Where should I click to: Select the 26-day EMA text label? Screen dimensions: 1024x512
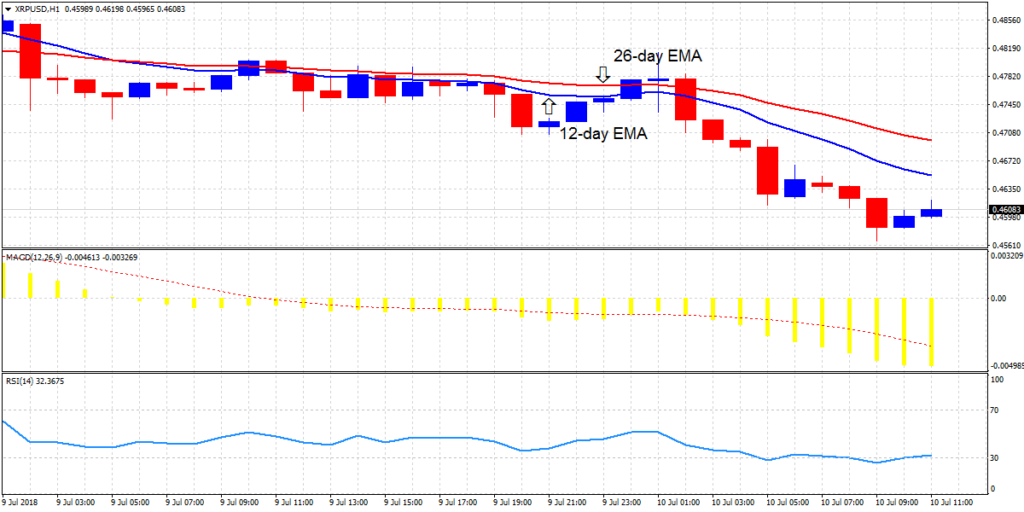(657, 57)
